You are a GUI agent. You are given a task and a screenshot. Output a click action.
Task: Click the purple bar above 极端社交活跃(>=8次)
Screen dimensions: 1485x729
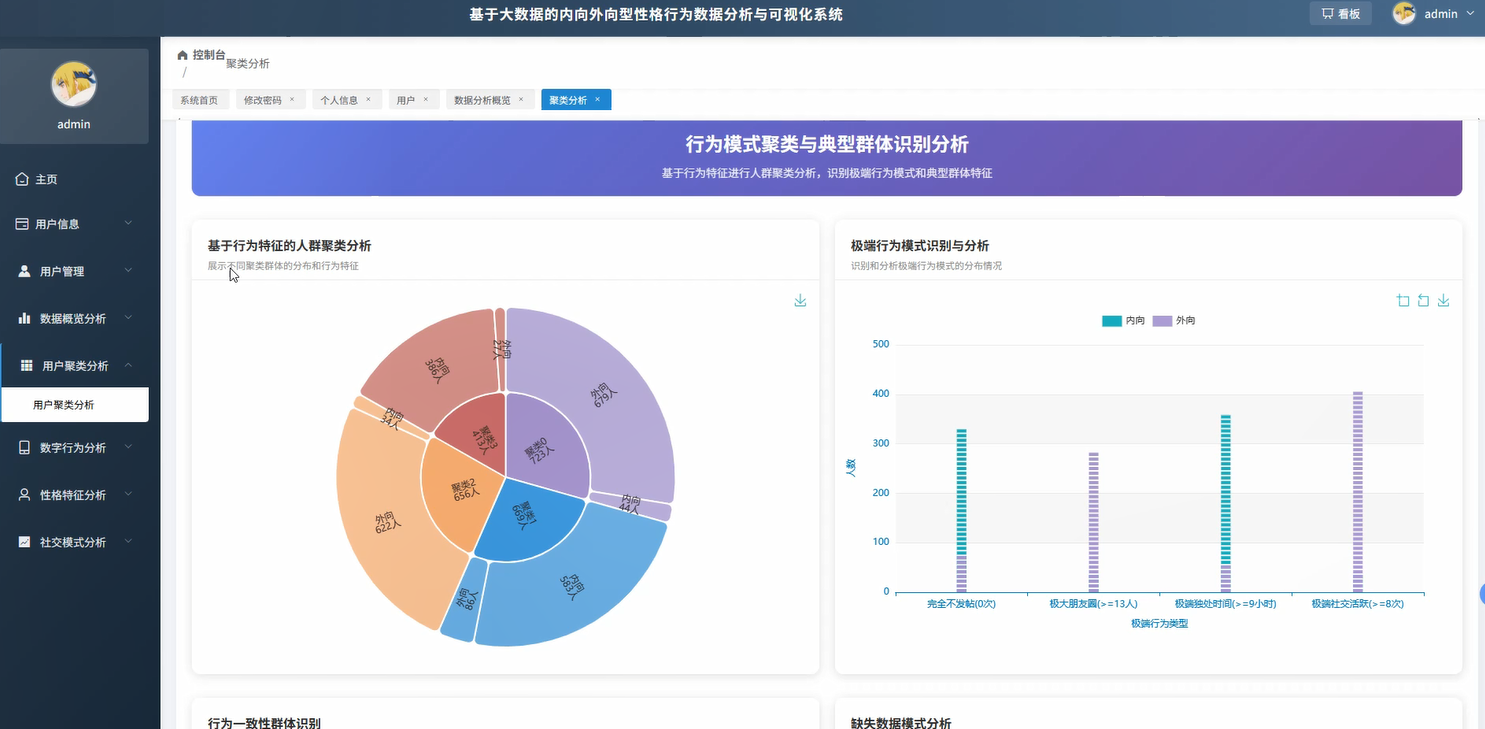coord(1357,491)
